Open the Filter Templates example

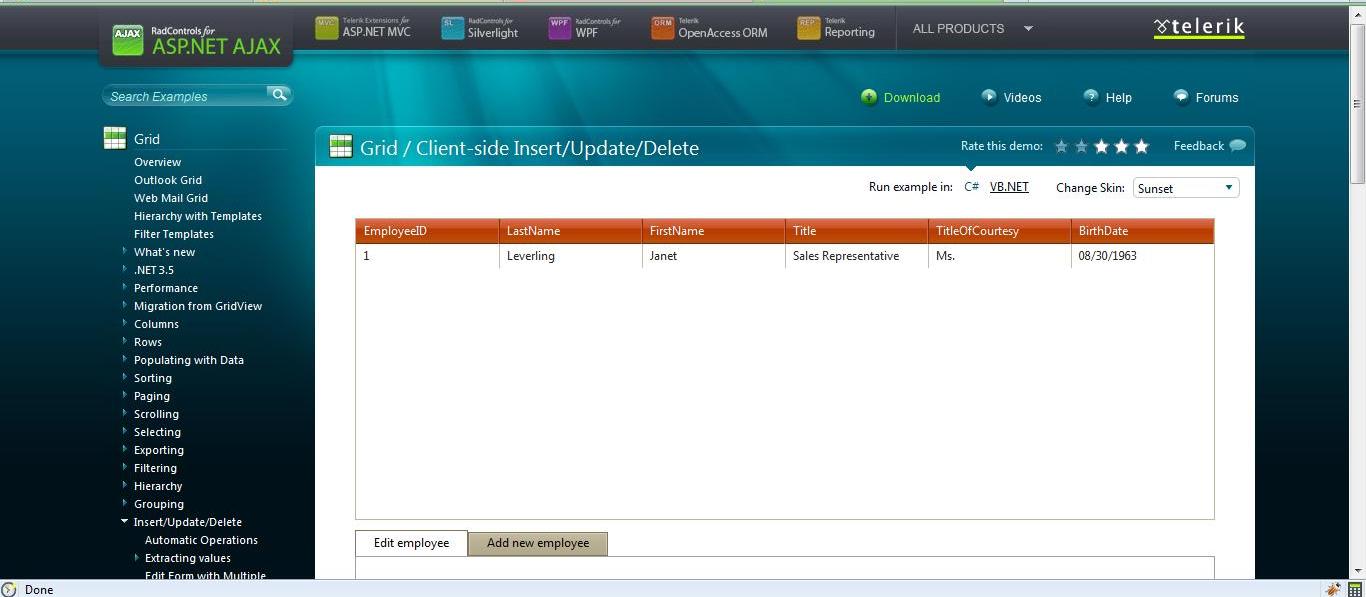pos(174,234)
